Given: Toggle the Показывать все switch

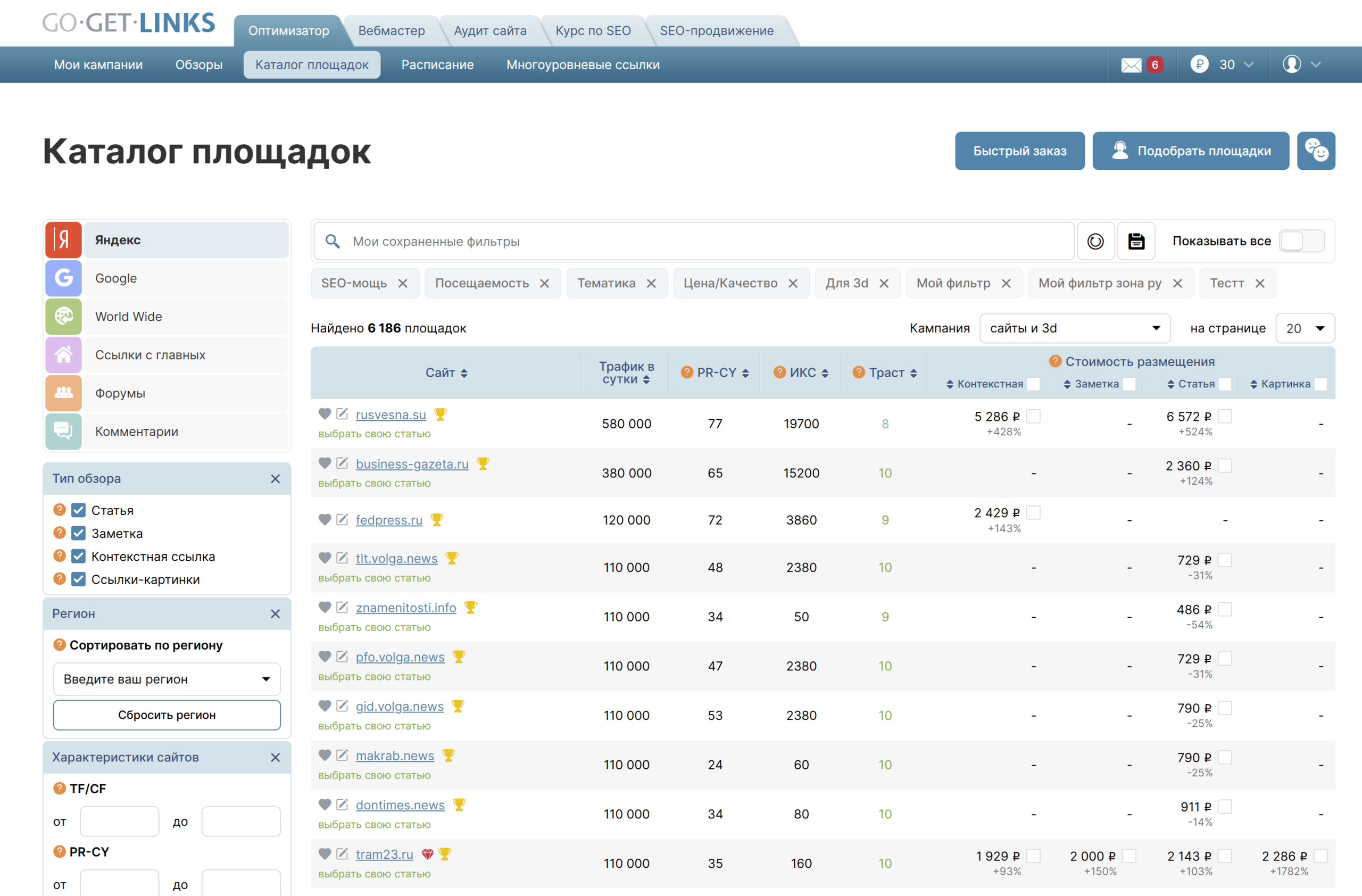Looking at the screenshot, I should click(x=1301, y=242).
